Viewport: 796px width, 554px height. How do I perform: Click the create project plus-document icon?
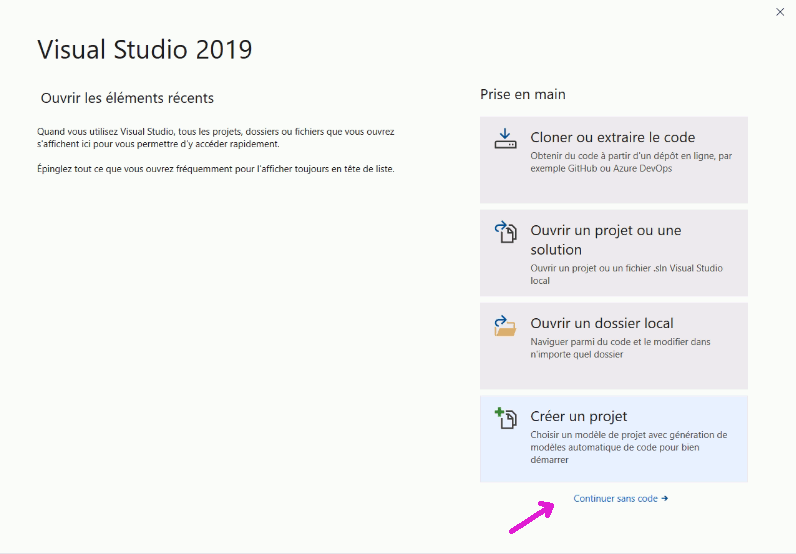[x=505, y=418]
